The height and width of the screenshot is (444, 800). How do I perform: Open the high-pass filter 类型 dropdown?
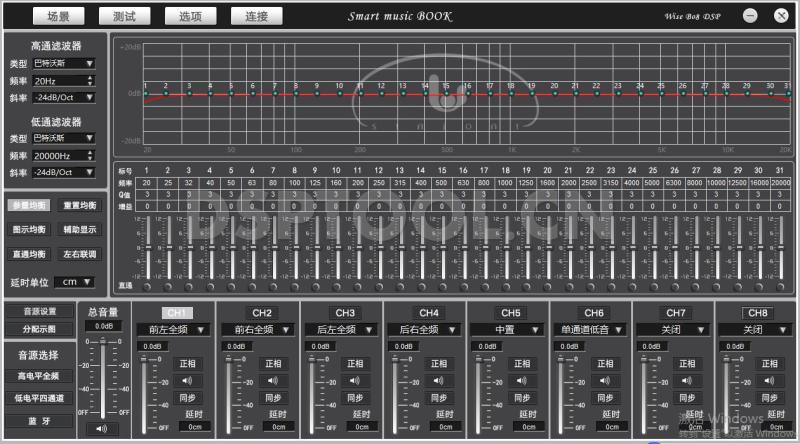tap(64, 63)
